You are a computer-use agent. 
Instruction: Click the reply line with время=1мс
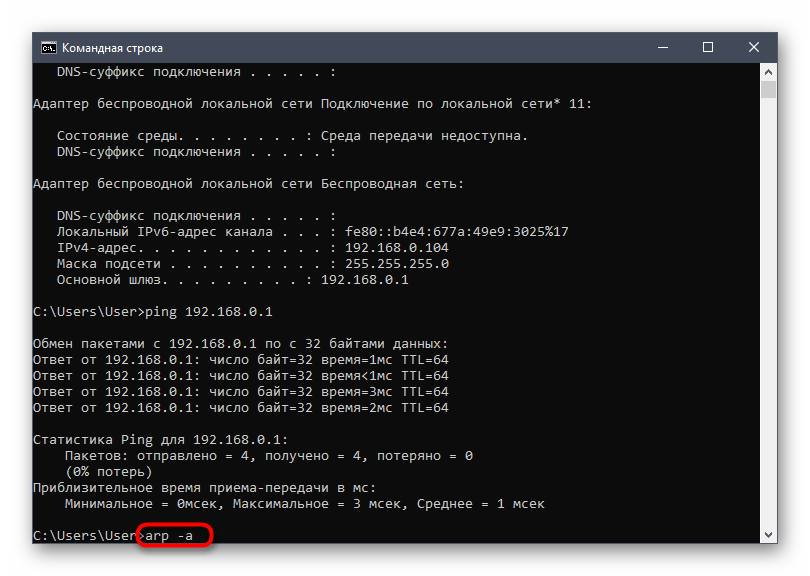(x=241, y=360)
